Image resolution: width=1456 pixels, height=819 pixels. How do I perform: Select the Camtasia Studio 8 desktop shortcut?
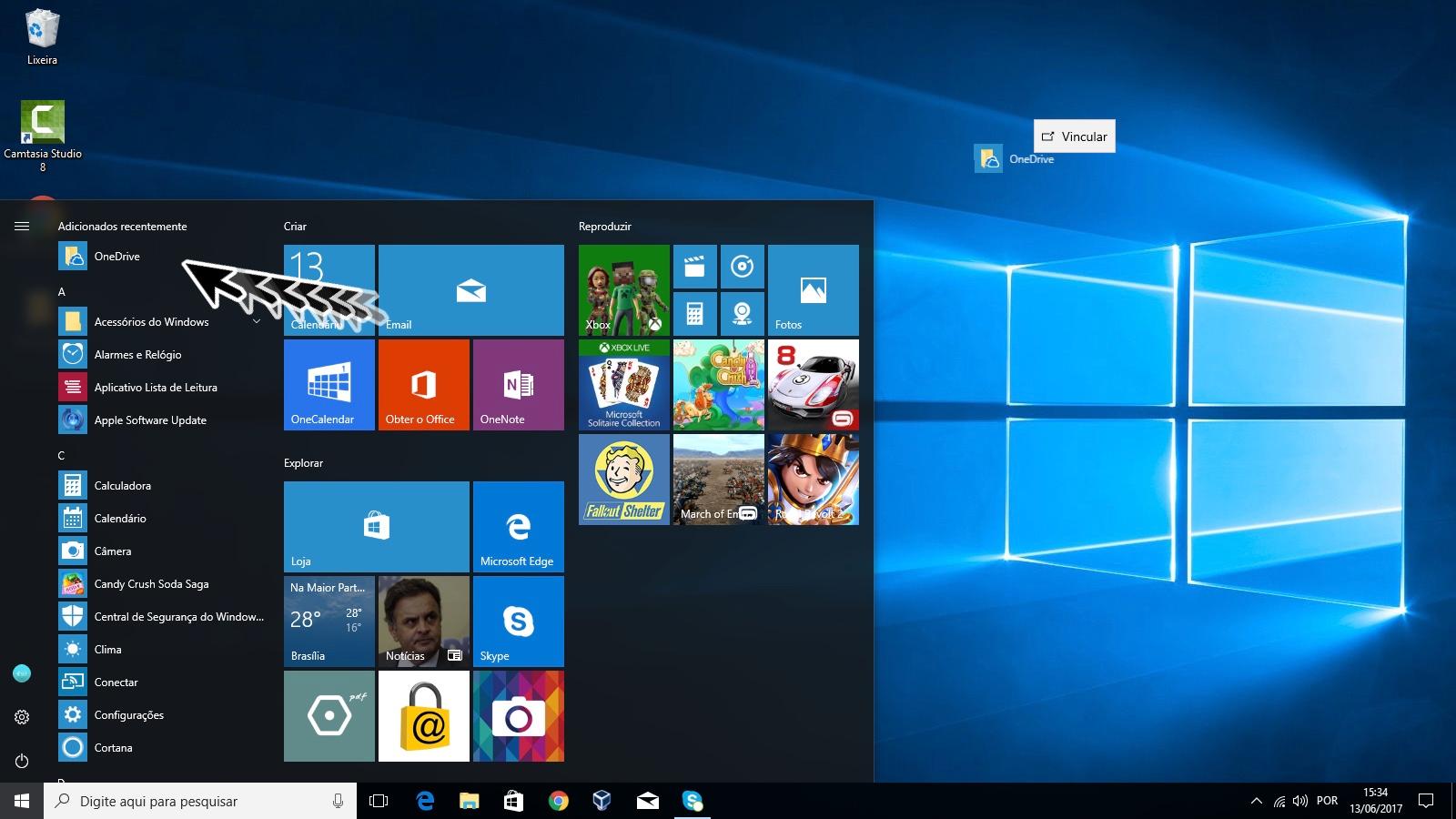click(x=43, y=136)
